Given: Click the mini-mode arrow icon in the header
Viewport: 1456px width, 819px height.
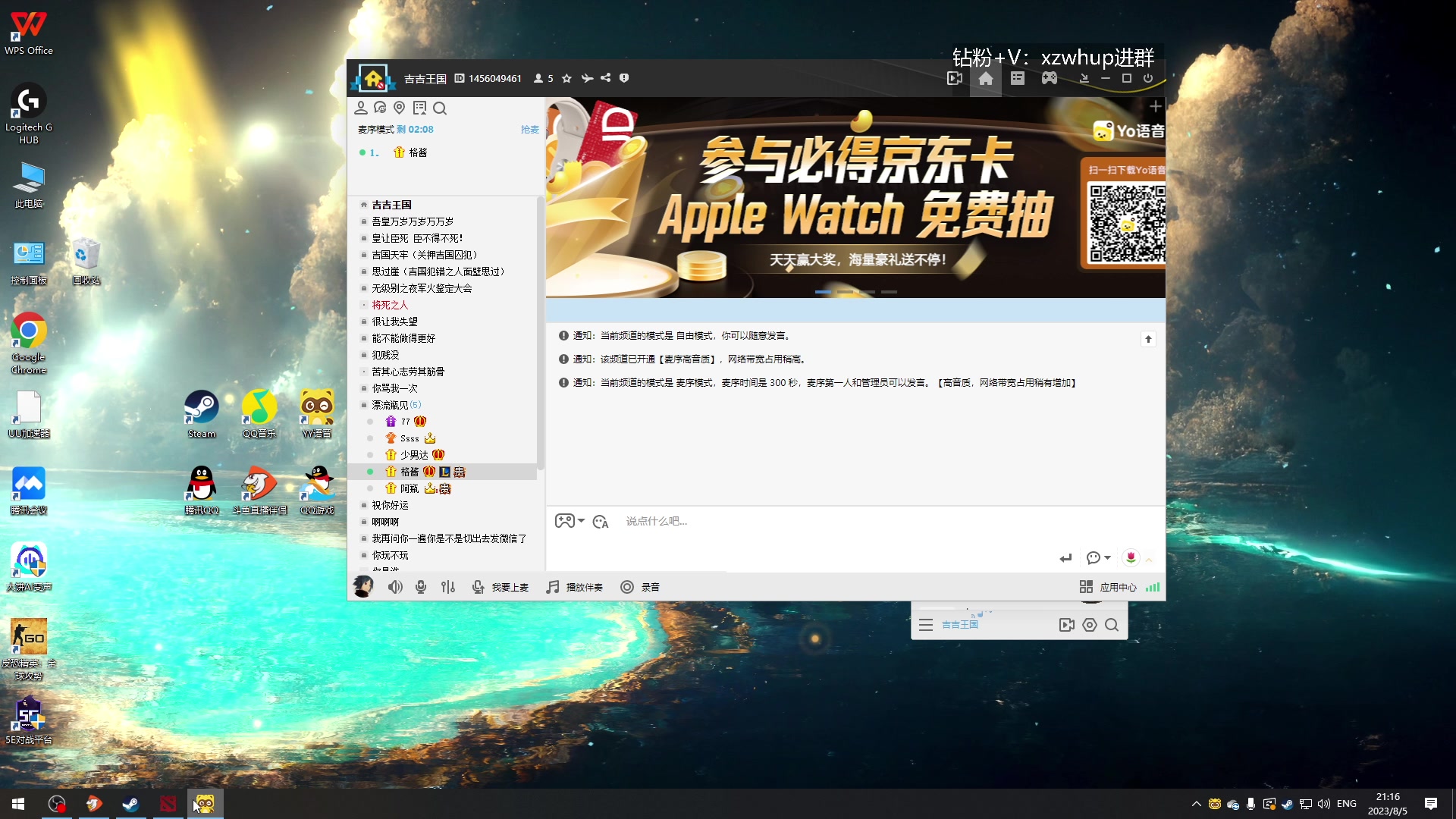Looking at the screenshot, I should pyautogui.click(x=1084, y=78).
